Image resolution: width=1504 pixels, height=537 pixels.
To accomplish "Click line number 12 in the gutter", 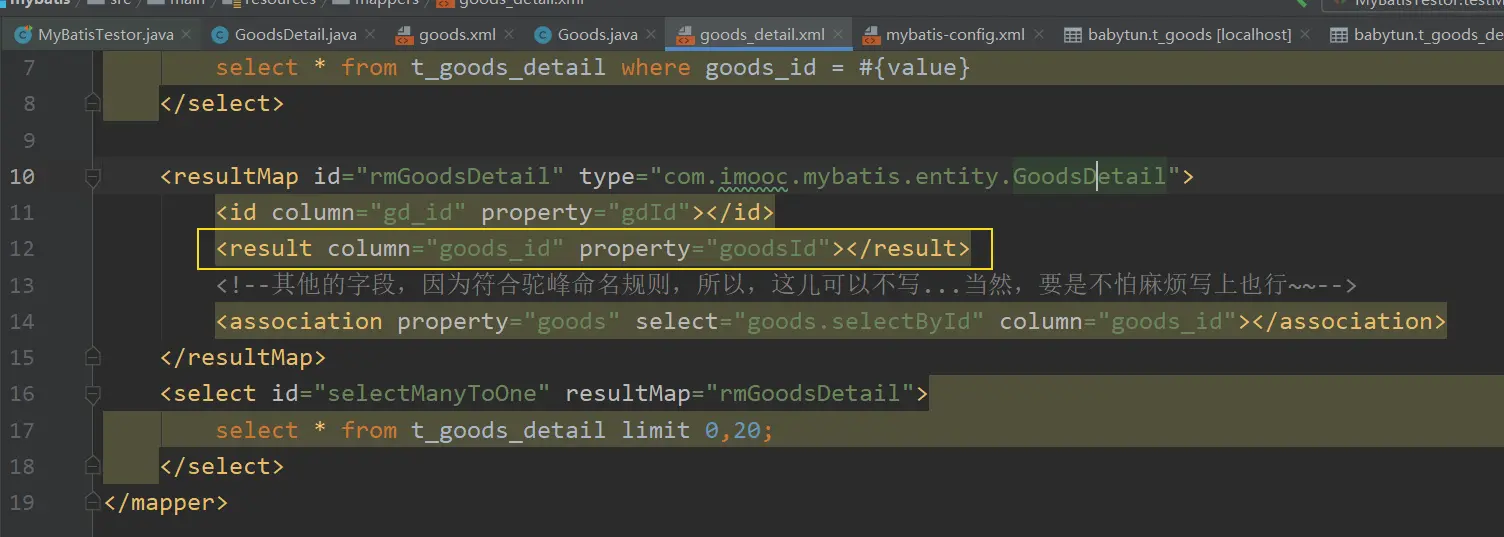I will click(22, 249).
